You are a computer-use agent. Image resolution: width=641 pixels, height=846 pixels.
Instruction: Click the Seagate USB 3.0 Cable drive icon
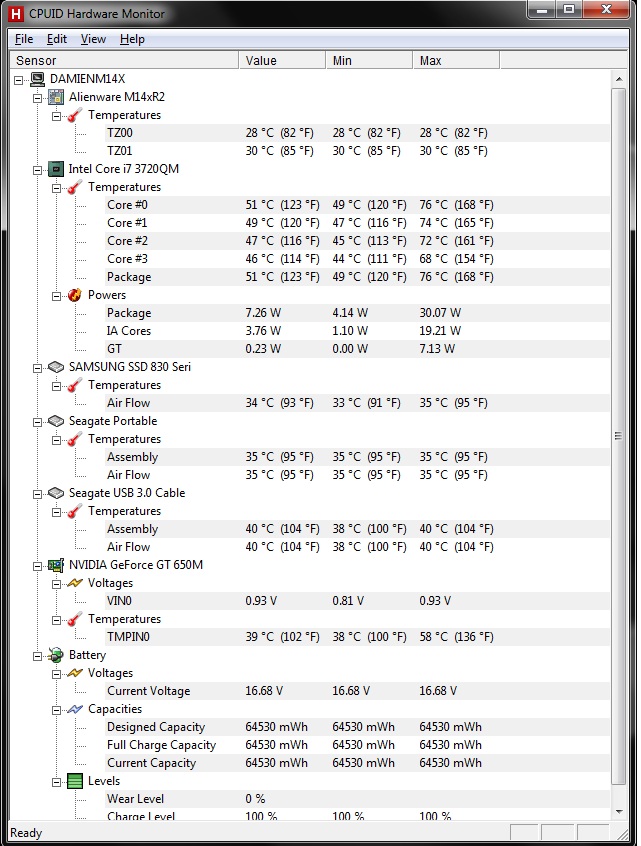56,493
